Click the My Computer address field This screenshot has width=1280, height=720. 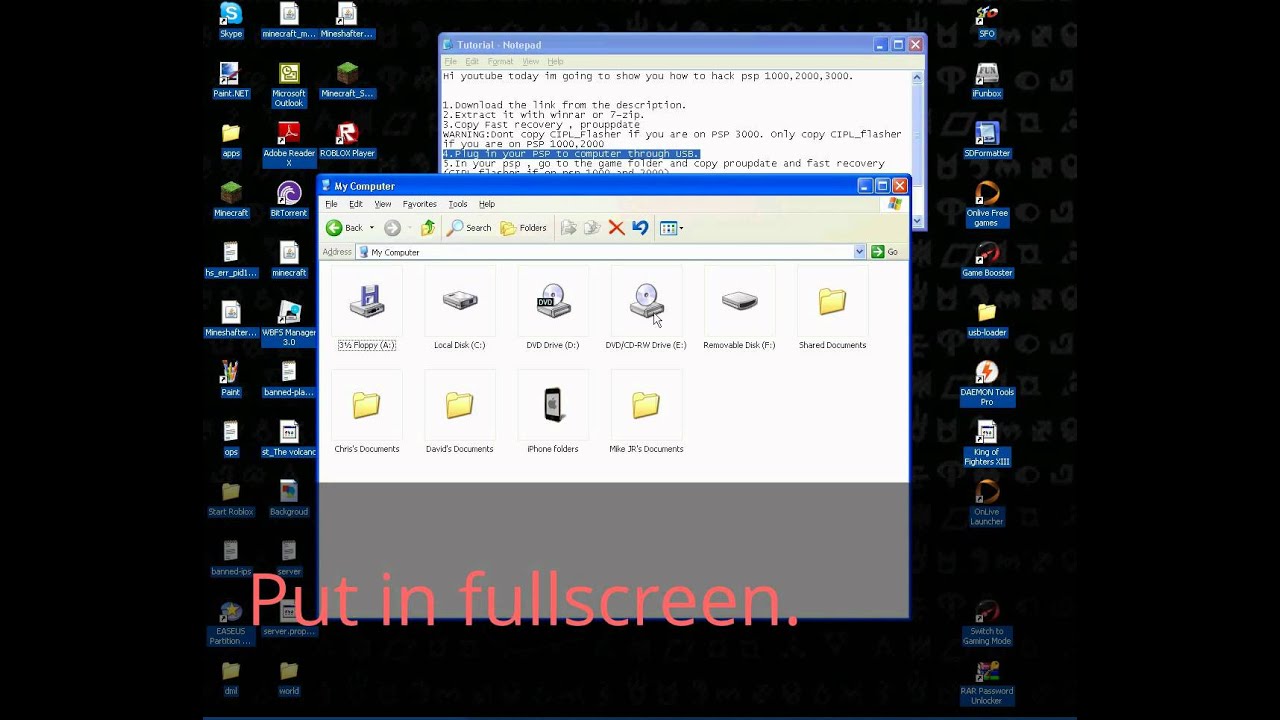(610, 252)
